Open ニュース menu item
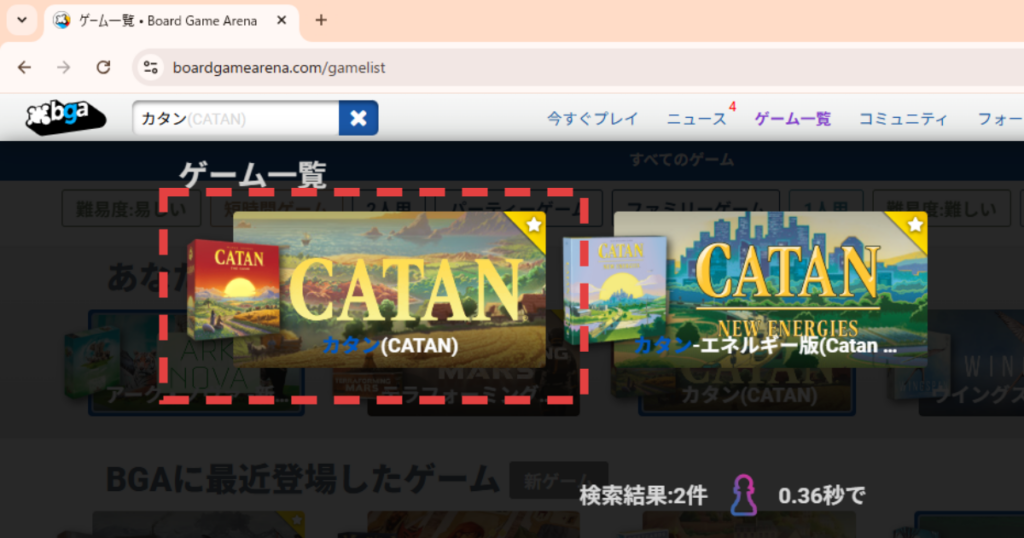Viewport: 1024px width, 538px height. (696, 119)
